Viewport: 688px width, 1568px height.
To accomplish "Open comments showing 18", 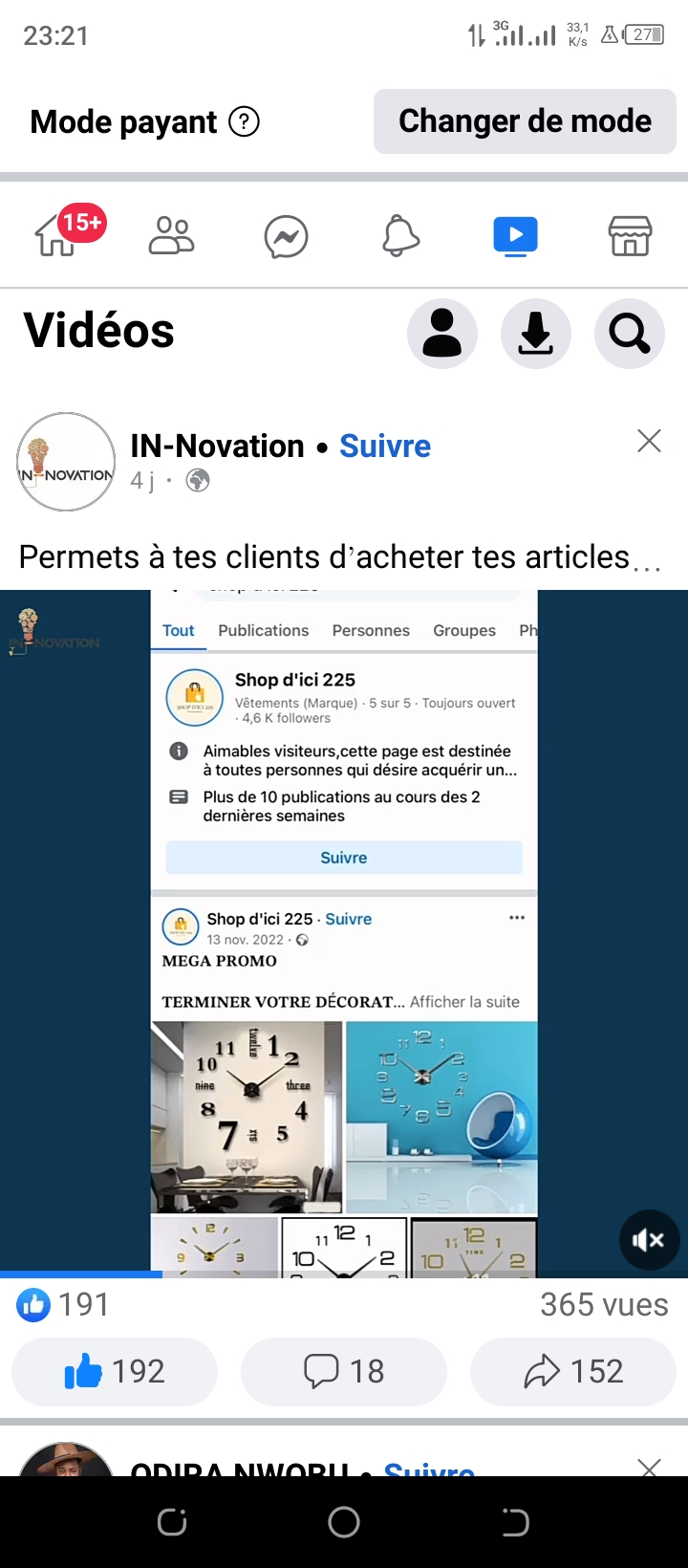I will 344,1371.
